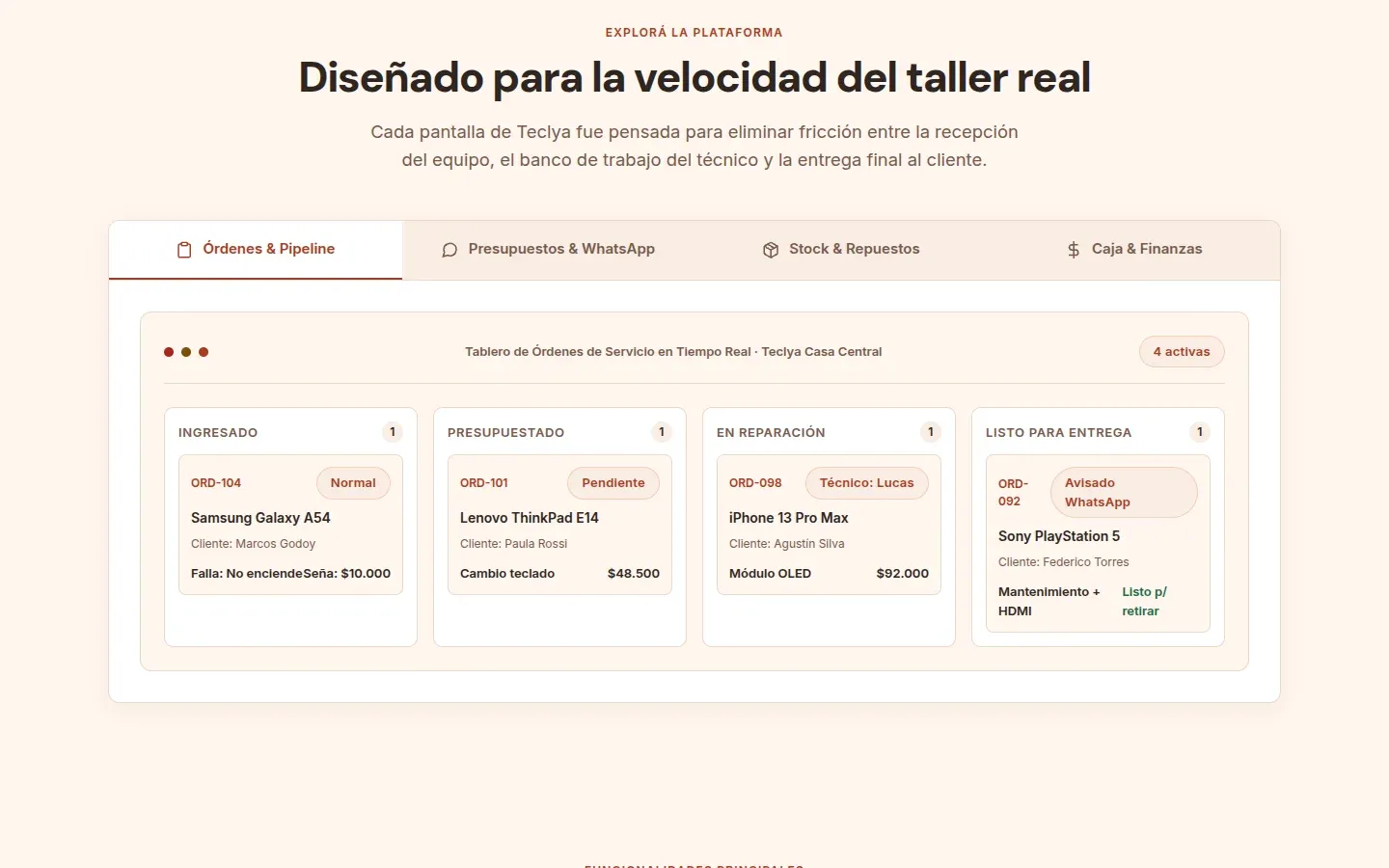Click the INGRESADO column header
Screen dimensions: 1389x868
tap(218, 433)
